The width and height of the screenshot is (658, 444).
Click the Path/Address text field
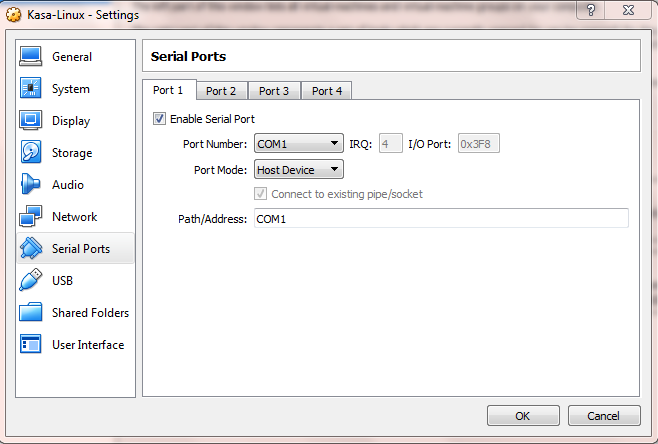pyautogui.click(x=440, y=218)
